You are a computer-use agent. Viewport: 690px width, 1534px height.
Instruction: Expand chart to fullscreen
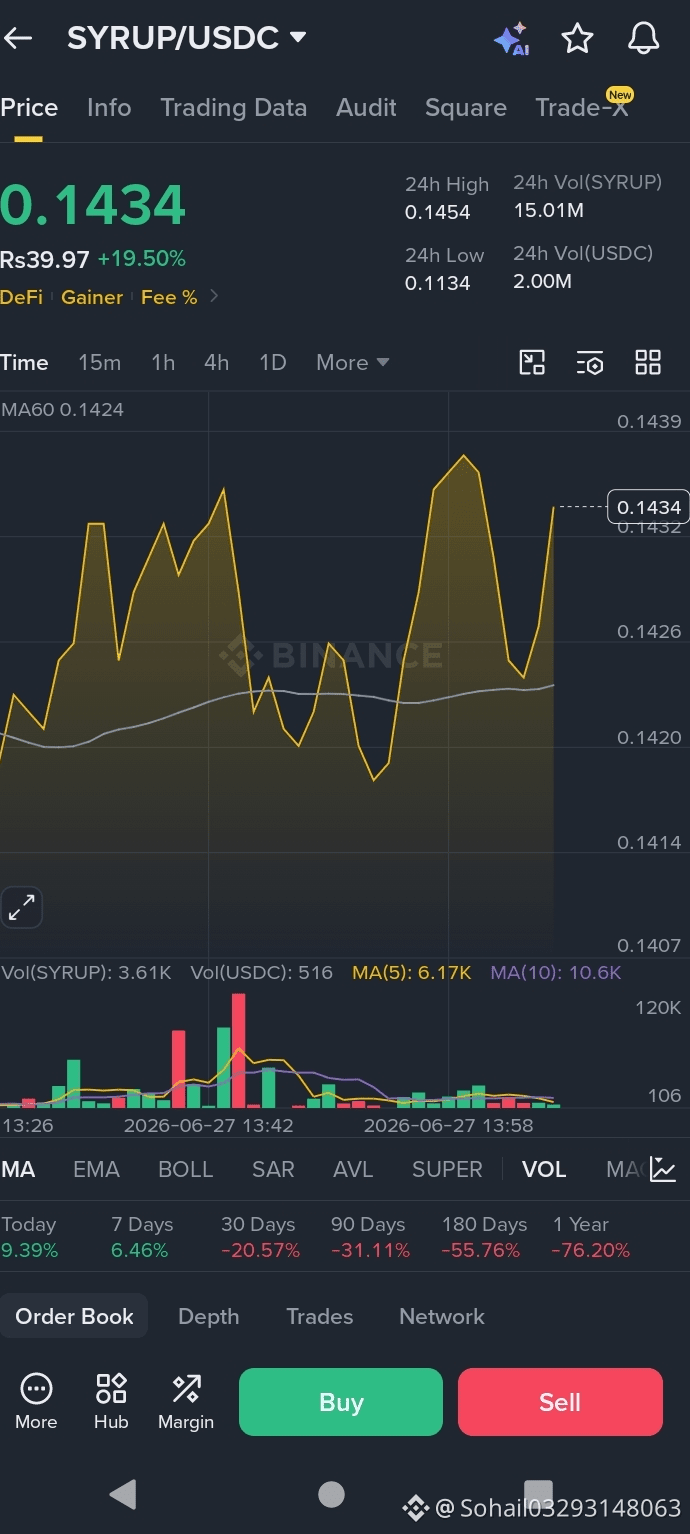click(21, 908)
